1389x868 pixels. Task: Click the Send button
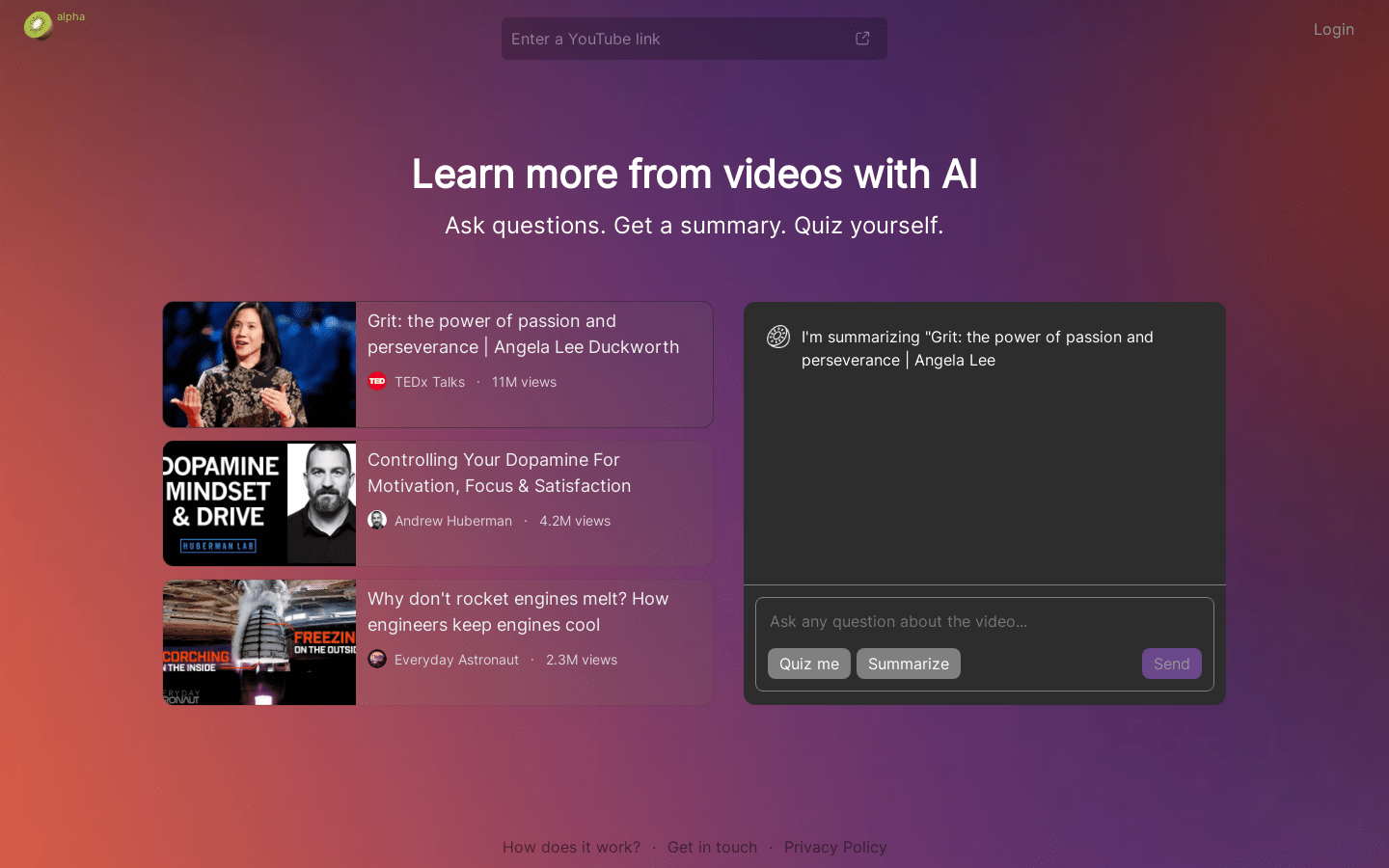[x=1171, y=664]
